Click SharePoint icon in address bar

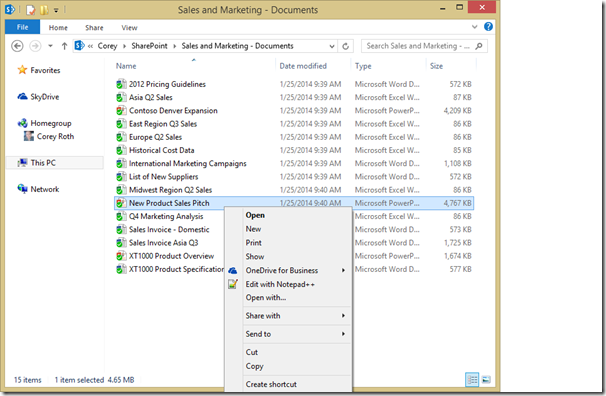click(79, 46)
